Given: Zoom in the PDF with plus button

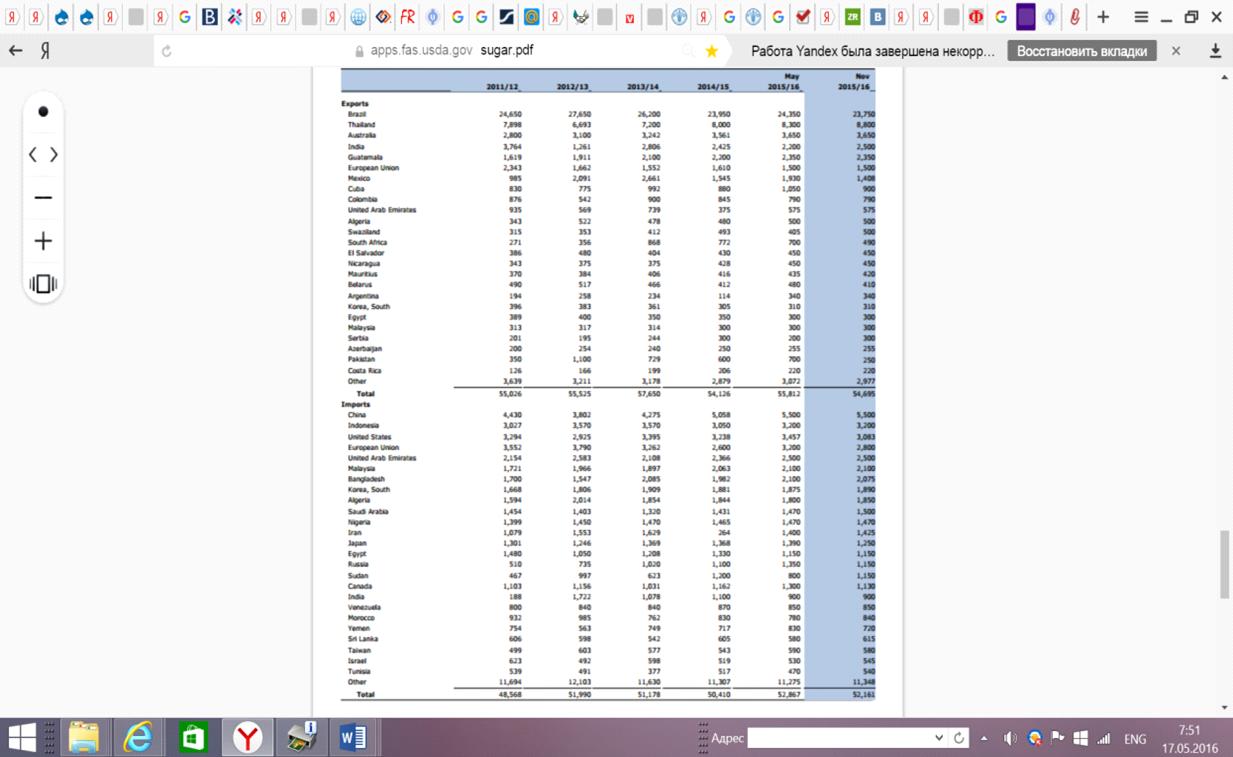Looking at the screenshot, I should 43,241.
